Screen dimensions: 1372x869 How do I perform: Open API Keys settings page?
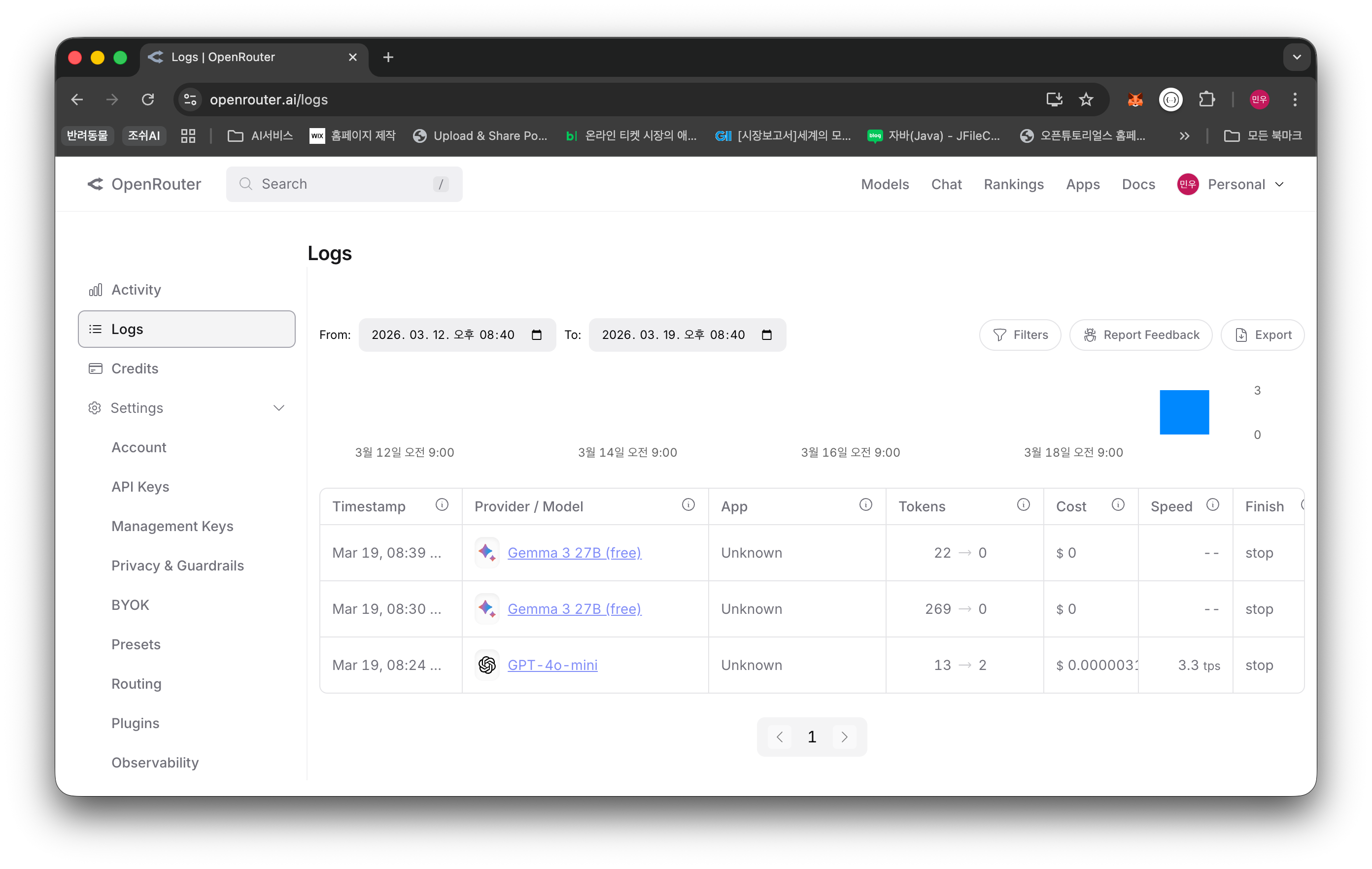140,486
